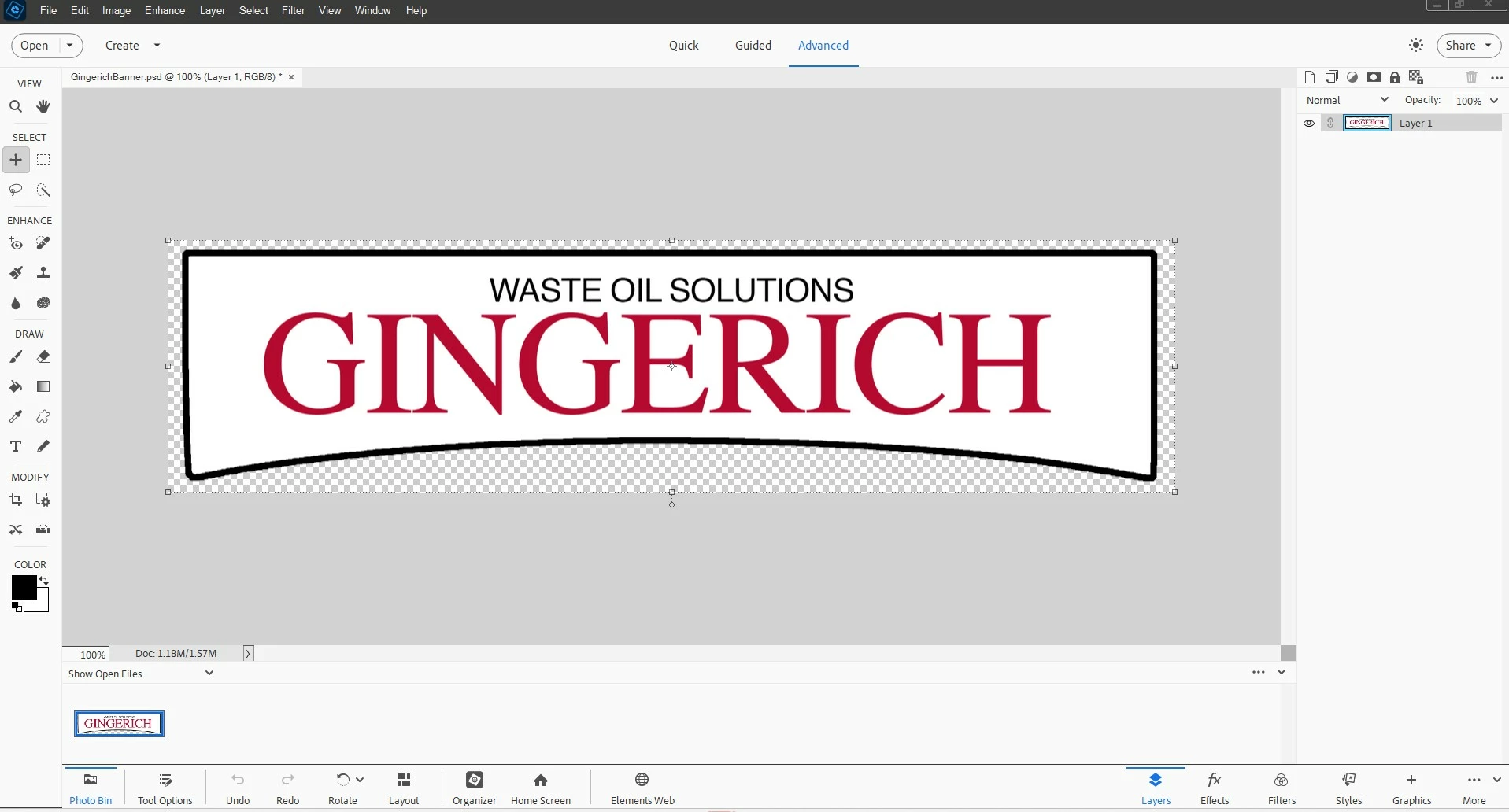The height and width of the screenshot is (812, 1509).
Task: Select the Pencil tool
Action: (43, 446)
